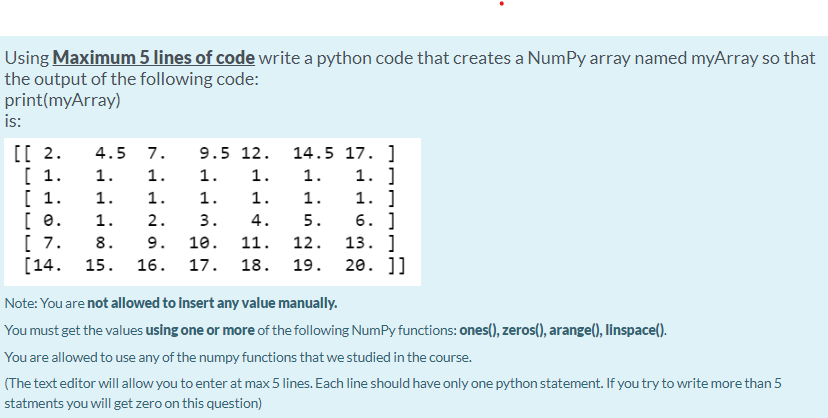Click the value 4.5 in the first row
The width and height of the screenshot is (828, 418).
coord(110,154)
